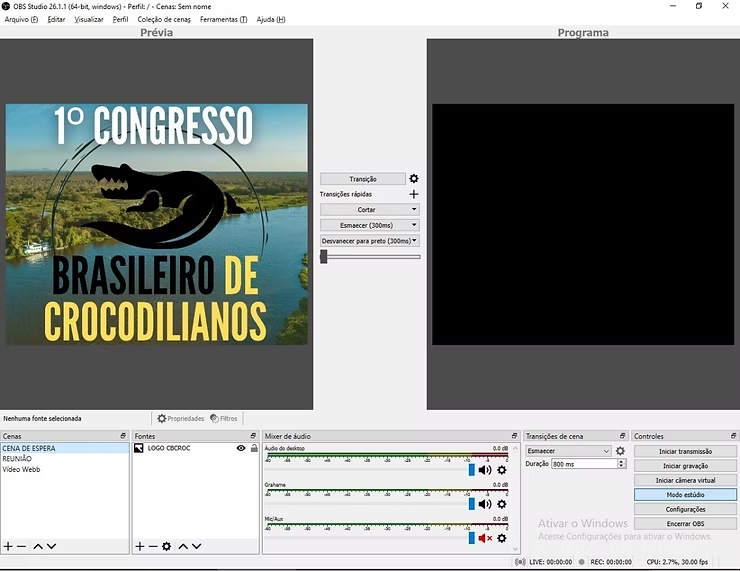Expand the Desvanecer para preto dropdown

tap(414, 241)
